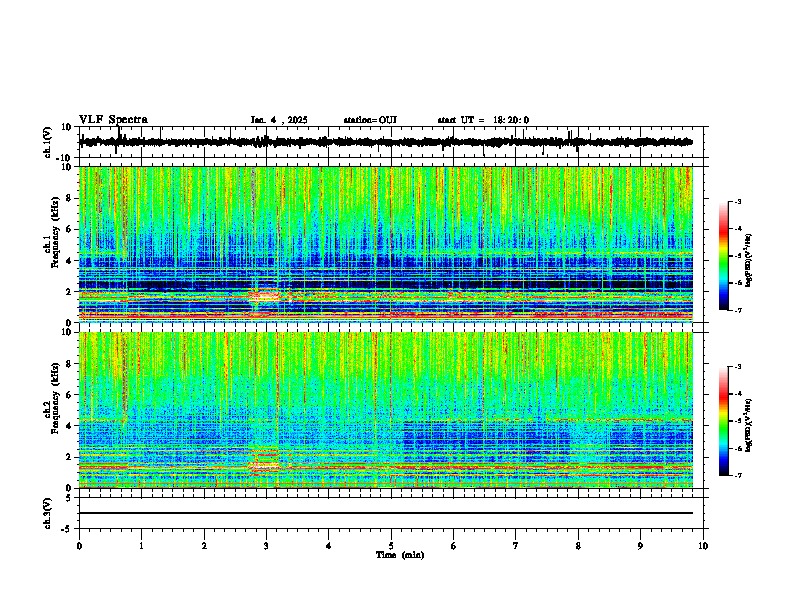Click time axis tick label "5"

click(391, 546)
